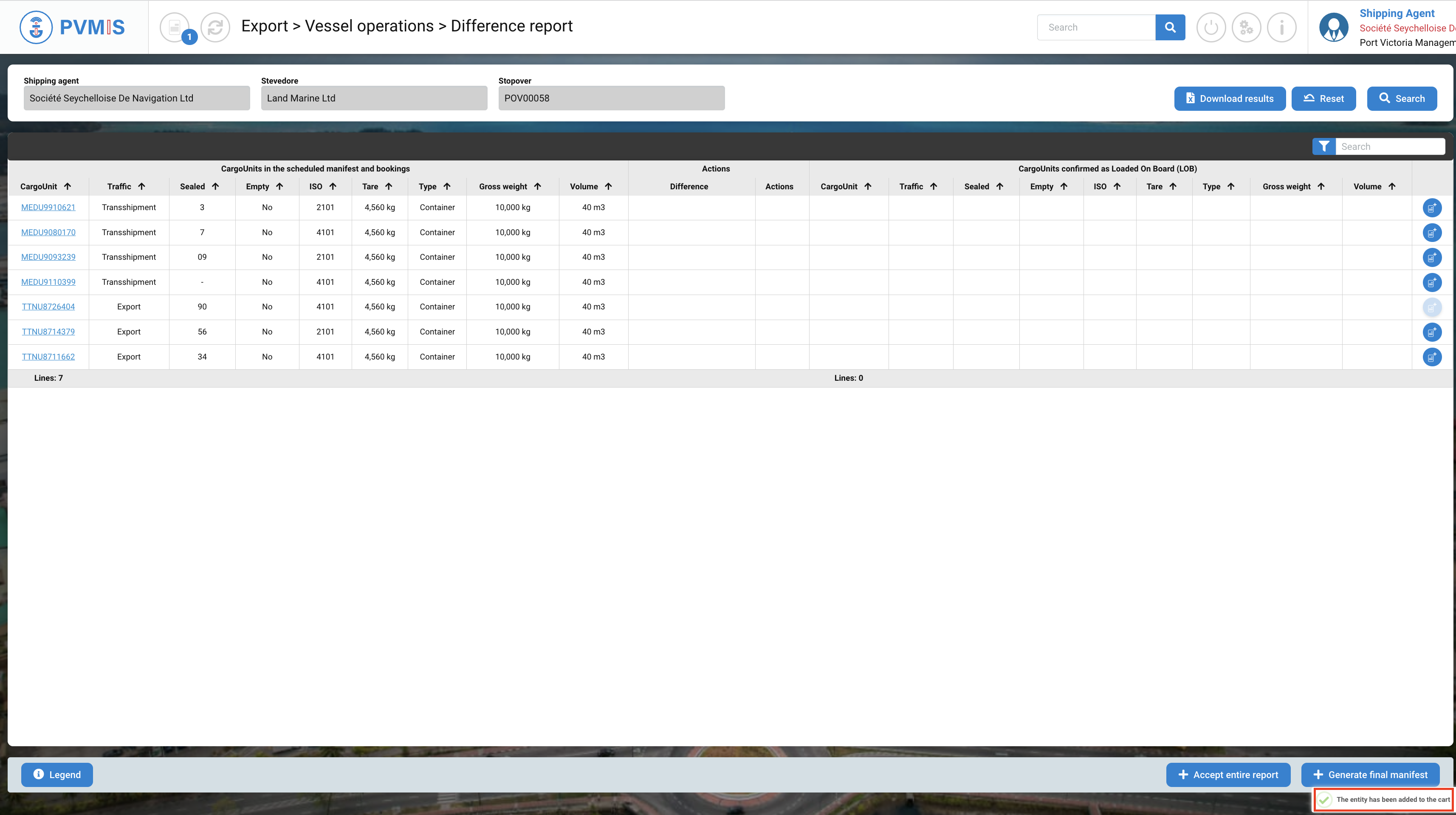The image size is (1456, 815).
Task: Sort by the left Gross weight column arrow
Action: click(538, 186)
